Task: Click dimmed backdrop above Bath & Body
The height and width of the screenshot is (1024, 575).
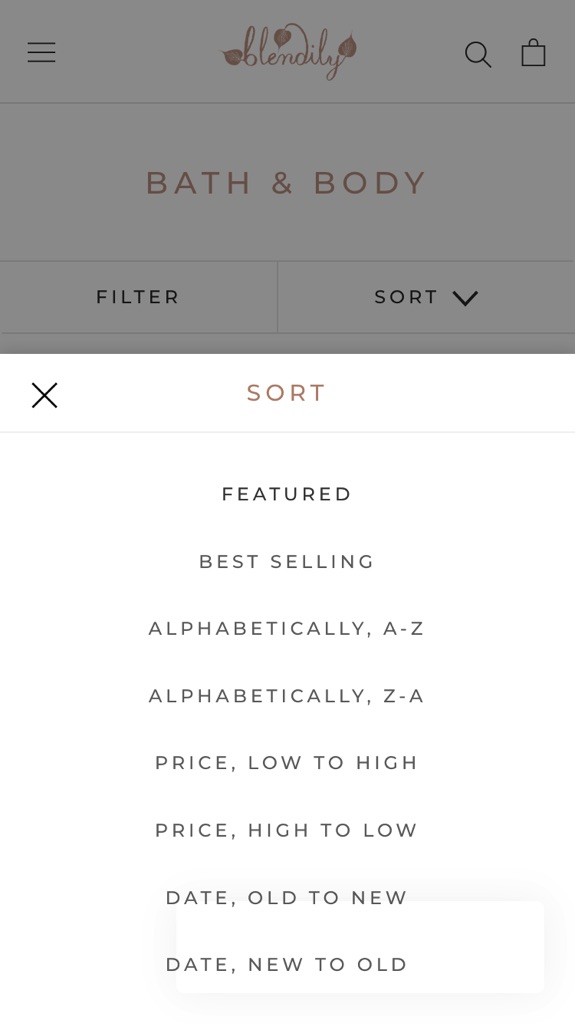Action: pos(288,131)
